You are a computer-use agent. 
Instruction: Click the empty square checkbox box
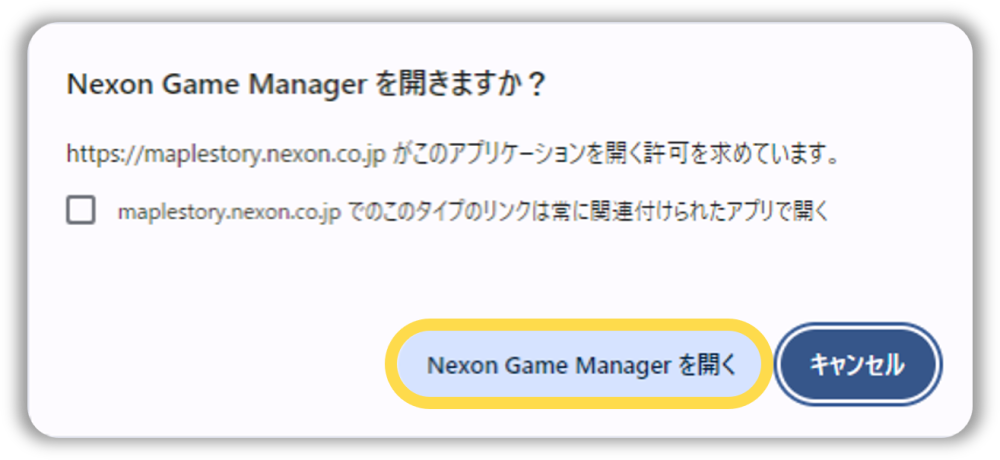(x=81, y=211)
